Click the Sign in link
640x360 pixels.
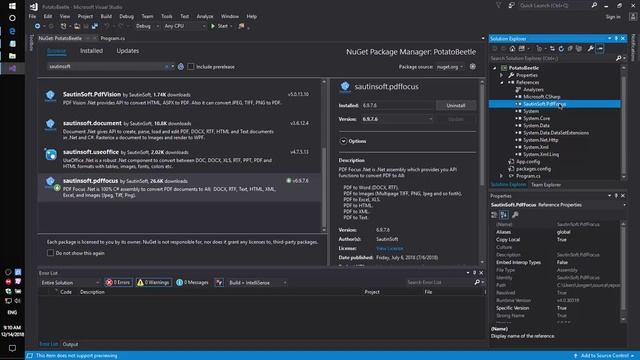click(x=613, y=17)
